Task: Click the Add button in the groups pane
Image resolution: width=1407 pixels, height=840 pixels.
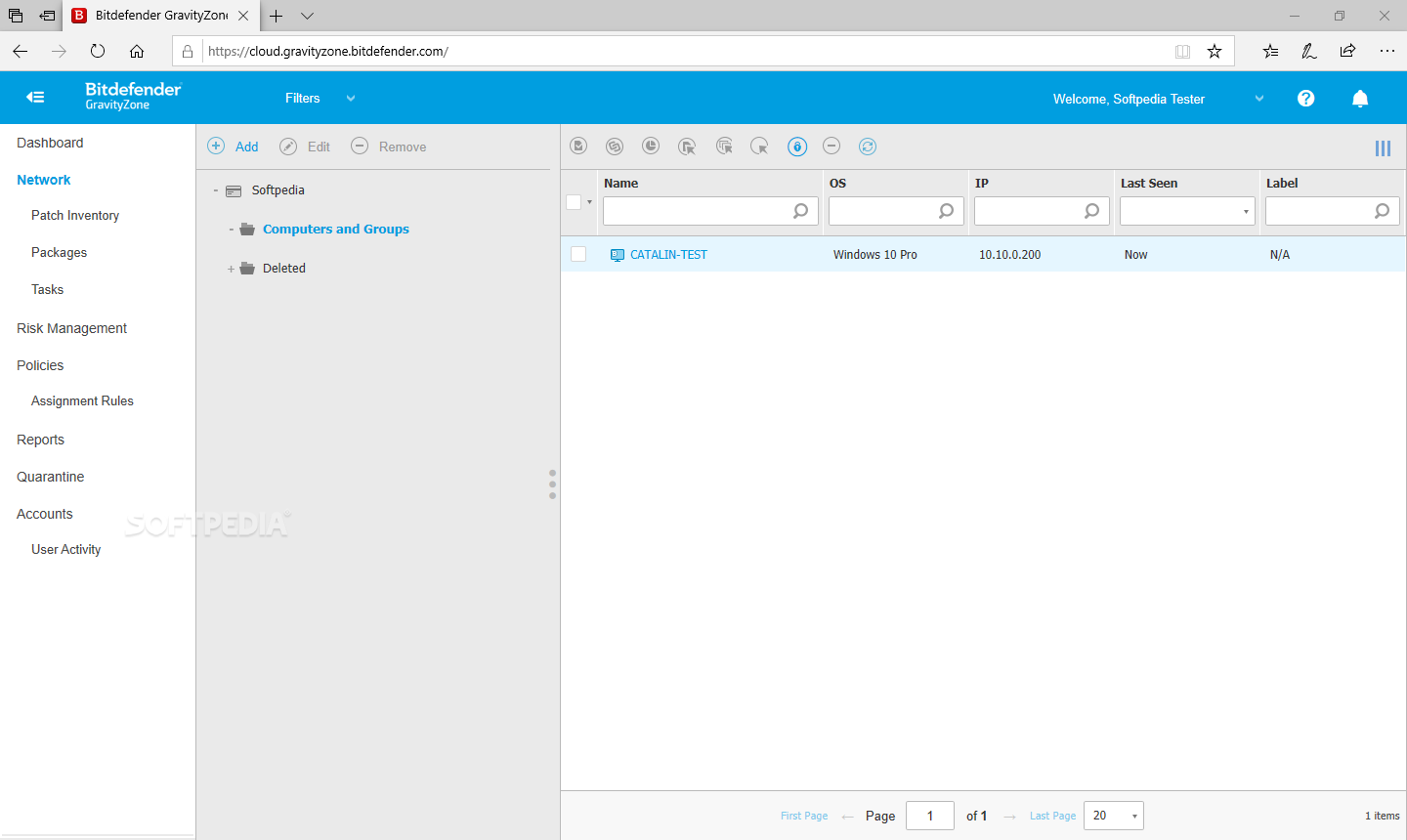Action: [x=234, y=147]
